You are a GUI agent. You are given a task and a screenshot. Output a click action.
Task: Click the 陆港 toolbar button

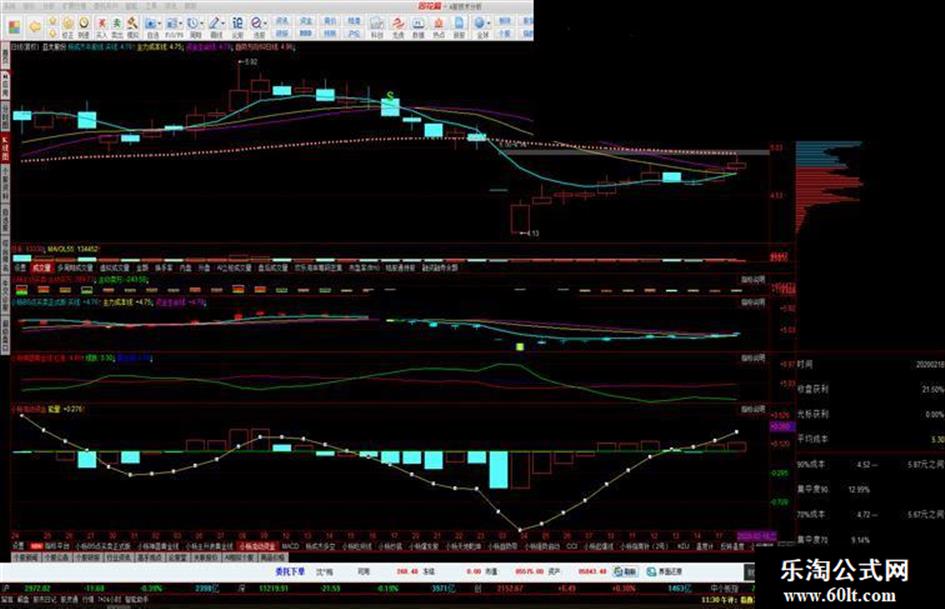(x=354, y=21)
